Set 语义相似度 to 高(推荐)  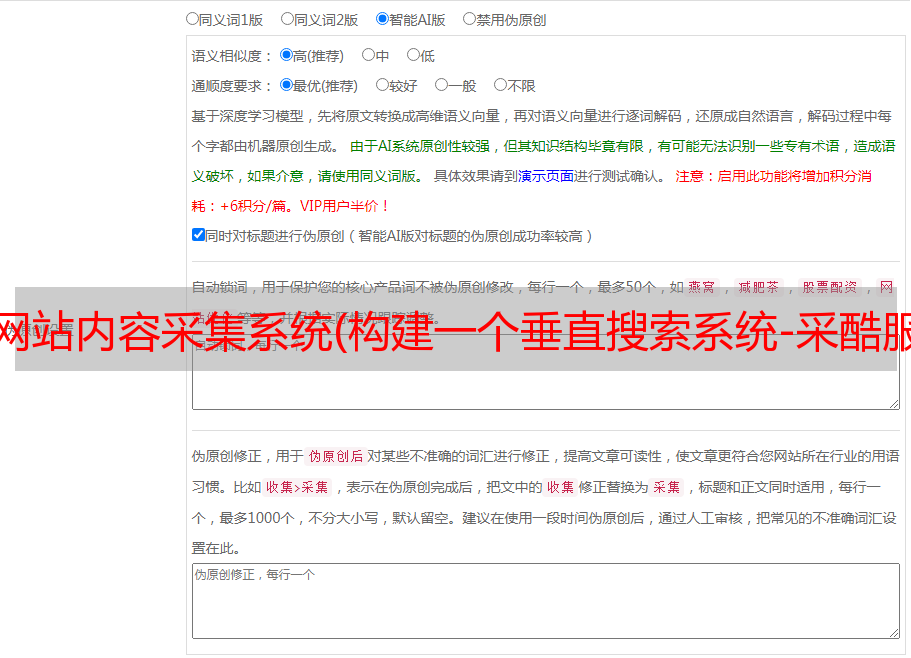click(286, 55)
